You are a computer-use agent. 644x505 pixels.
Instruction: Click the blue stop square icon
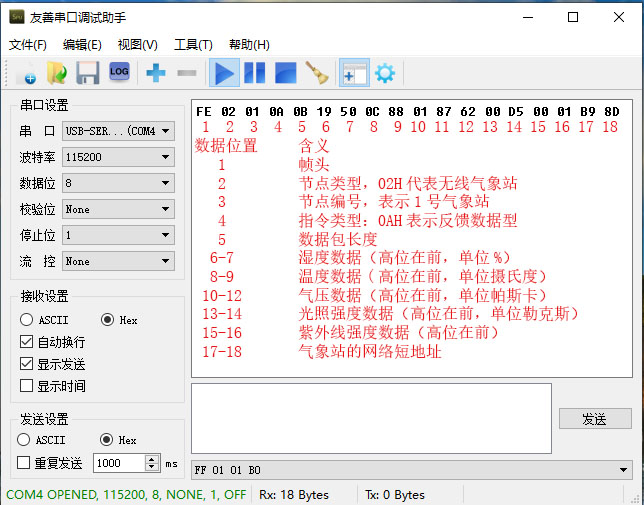point(285,73)
